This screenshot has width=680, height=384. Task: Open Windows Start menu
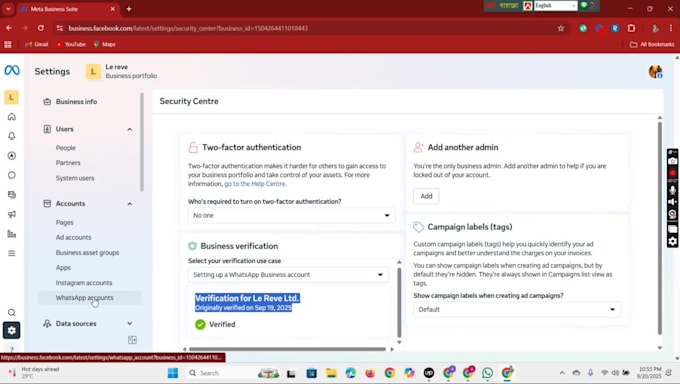(173, 373)
